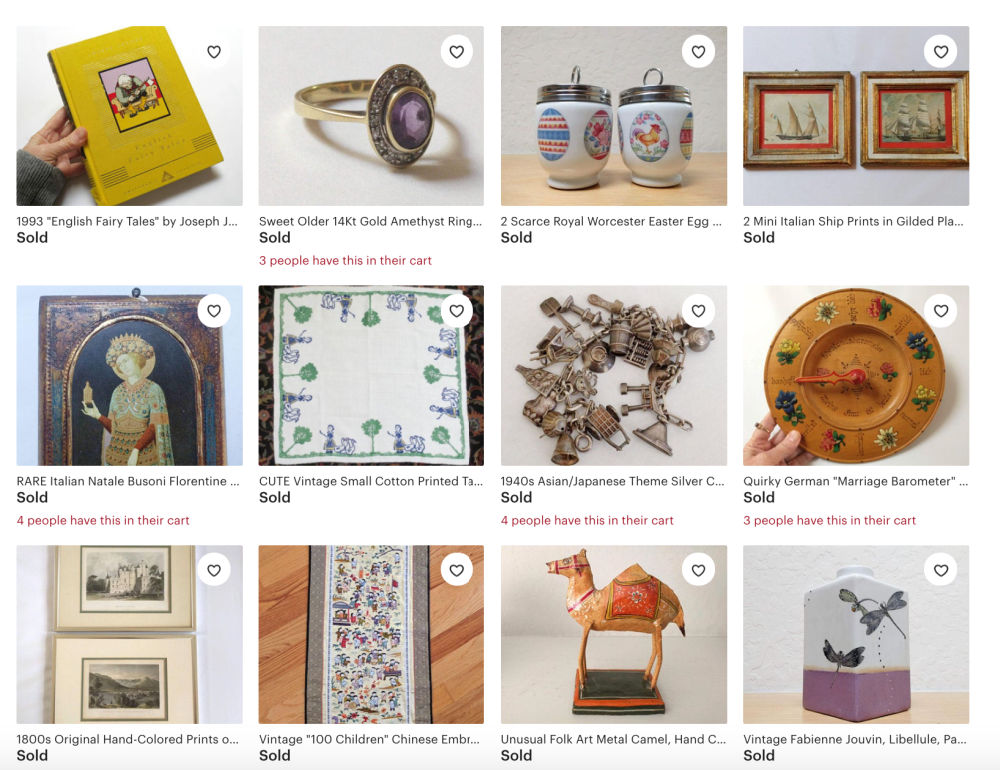Click heart icon on the amethyst ring
Image resolution: width=1000 pixels, height=770 pixels.
coord(457,52)
